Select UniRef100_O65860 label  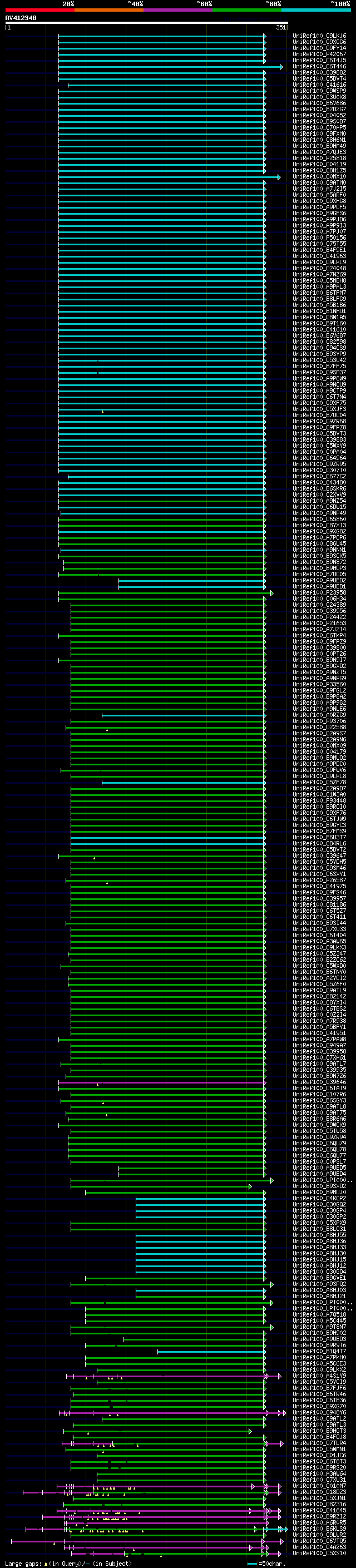pyautogui.click(x=319, y=519)
